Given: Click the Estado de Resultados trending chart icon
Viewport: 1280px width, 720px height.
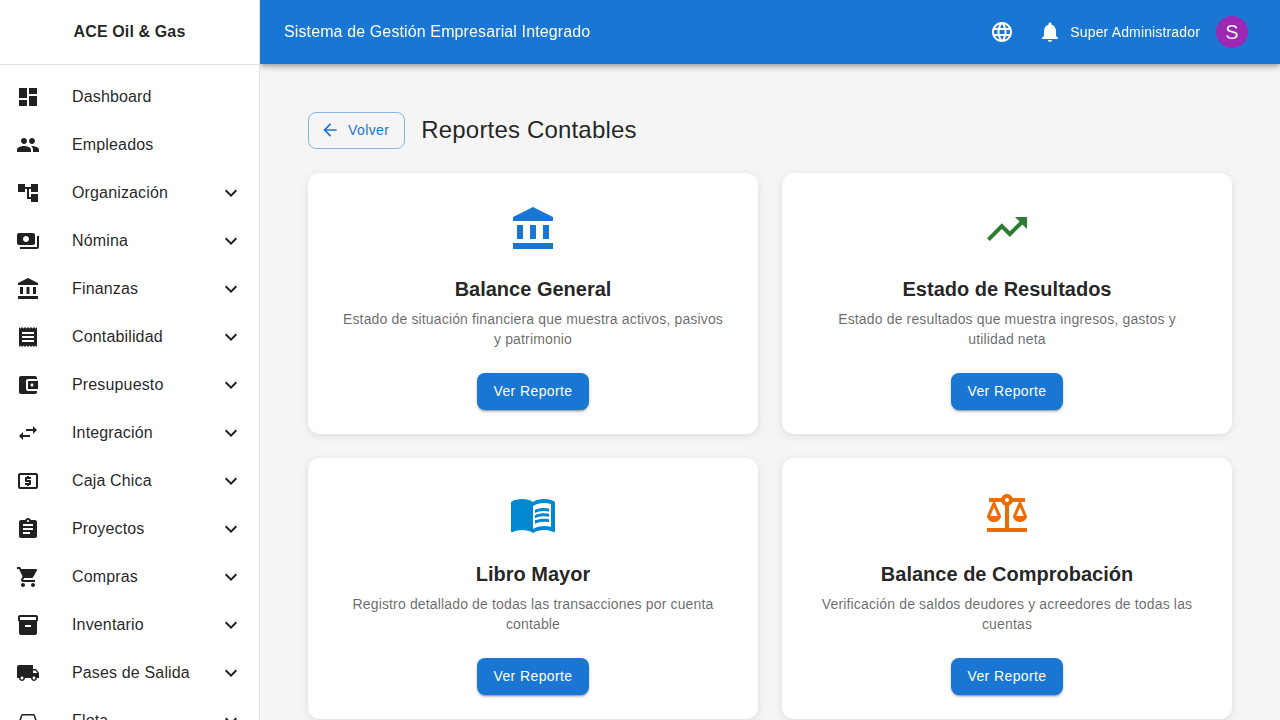Looking at the screenshot, I should pos(1007,228).
